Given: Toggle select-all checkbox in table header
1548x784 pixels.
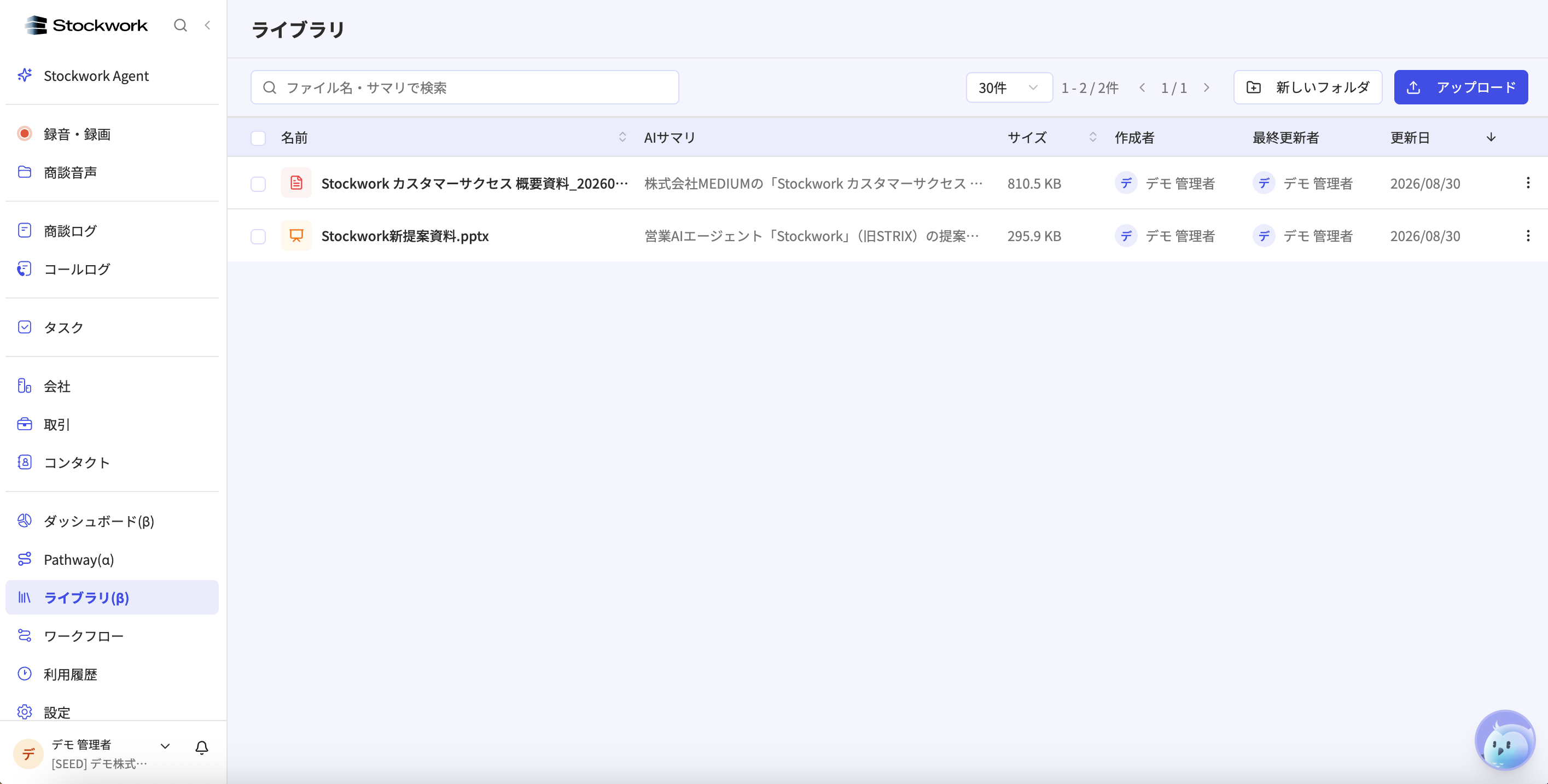Looking at the screenshot, I should 258,138.
